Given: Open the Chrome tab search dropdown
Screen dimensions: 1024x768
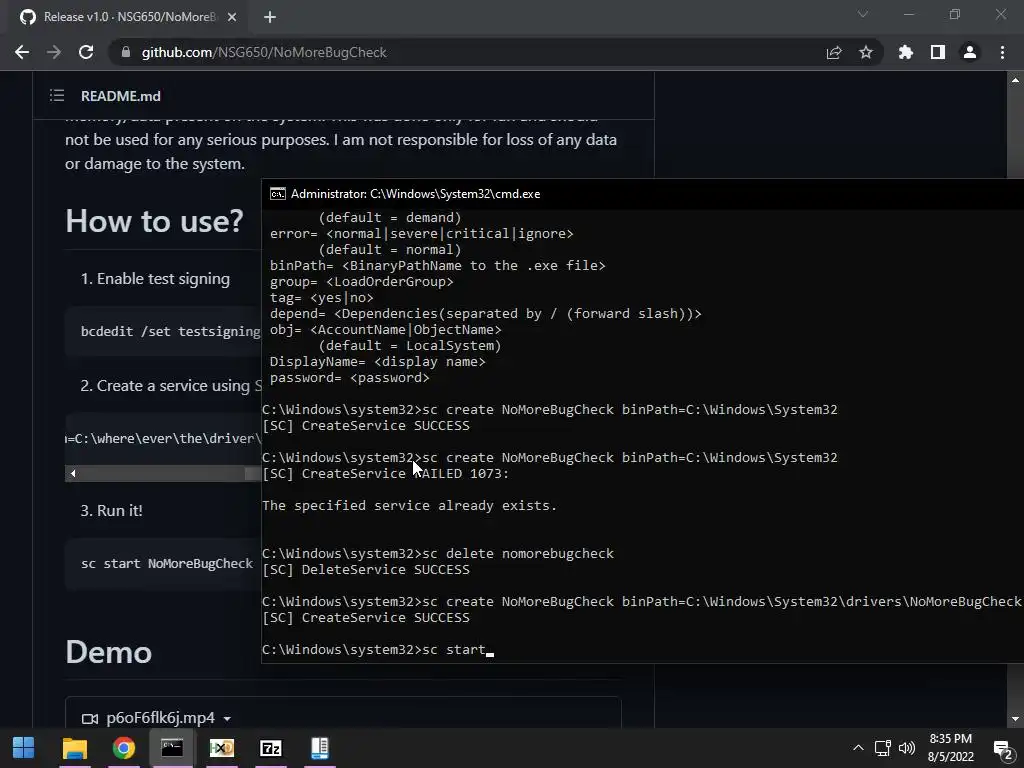Looking at the screenshot, I should (x=863, y=14).
